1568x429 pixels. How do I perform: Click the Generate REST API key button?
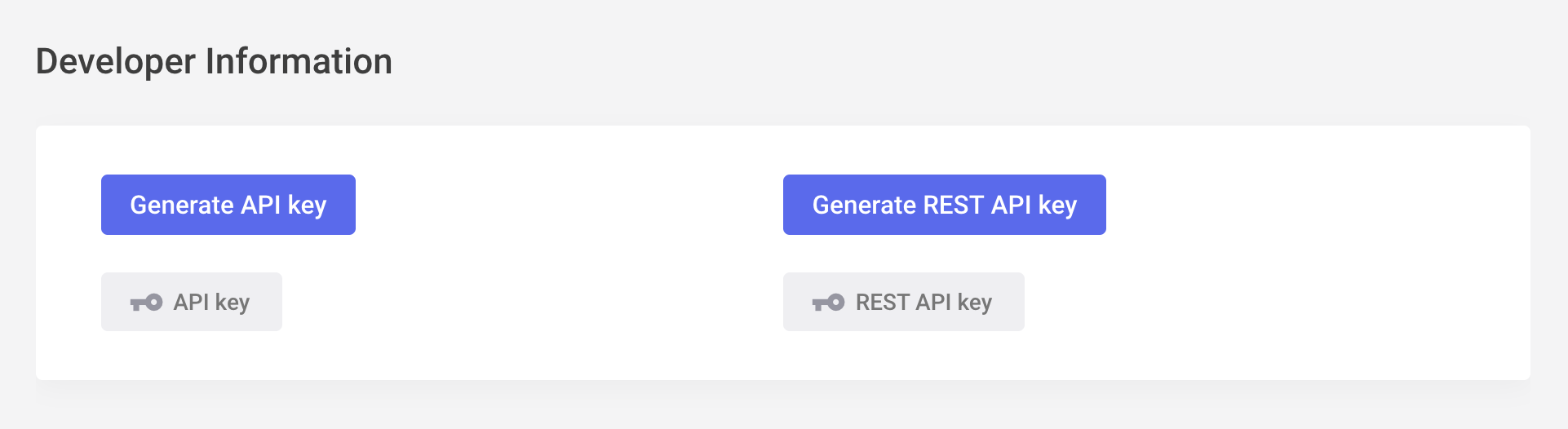pyautogui.click(x=945, y=205)
